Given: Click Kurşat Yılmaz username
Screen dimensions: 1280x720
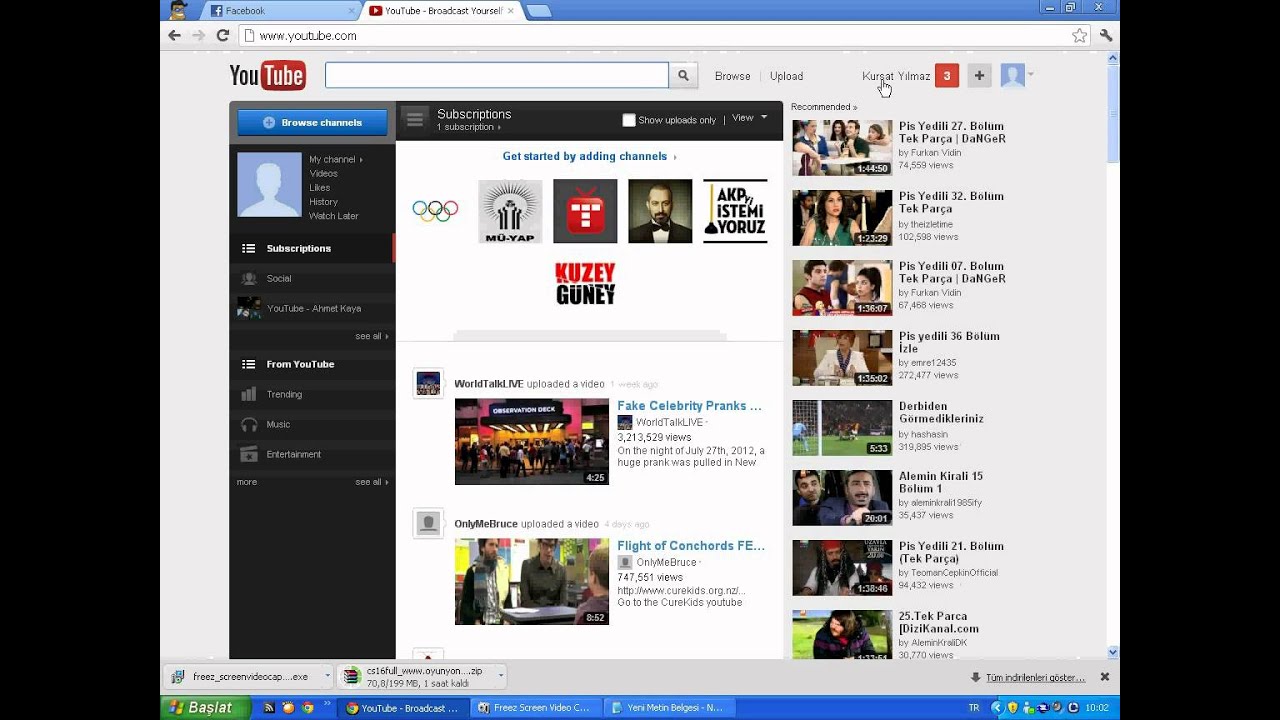Looking at the screenshot, I should click(x=896, y=76).
